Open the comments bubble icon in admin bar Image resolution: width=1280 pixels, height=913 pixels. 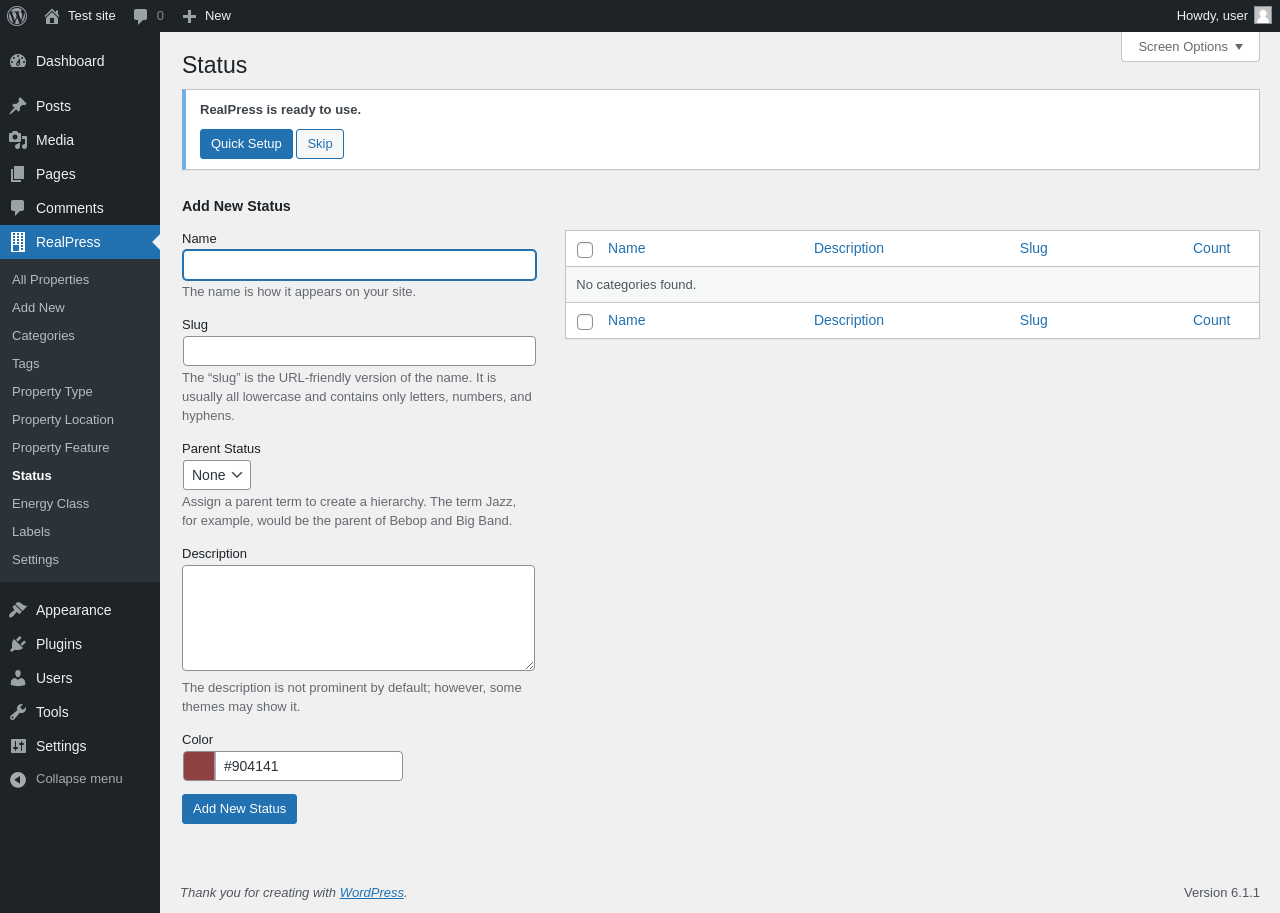141,16
